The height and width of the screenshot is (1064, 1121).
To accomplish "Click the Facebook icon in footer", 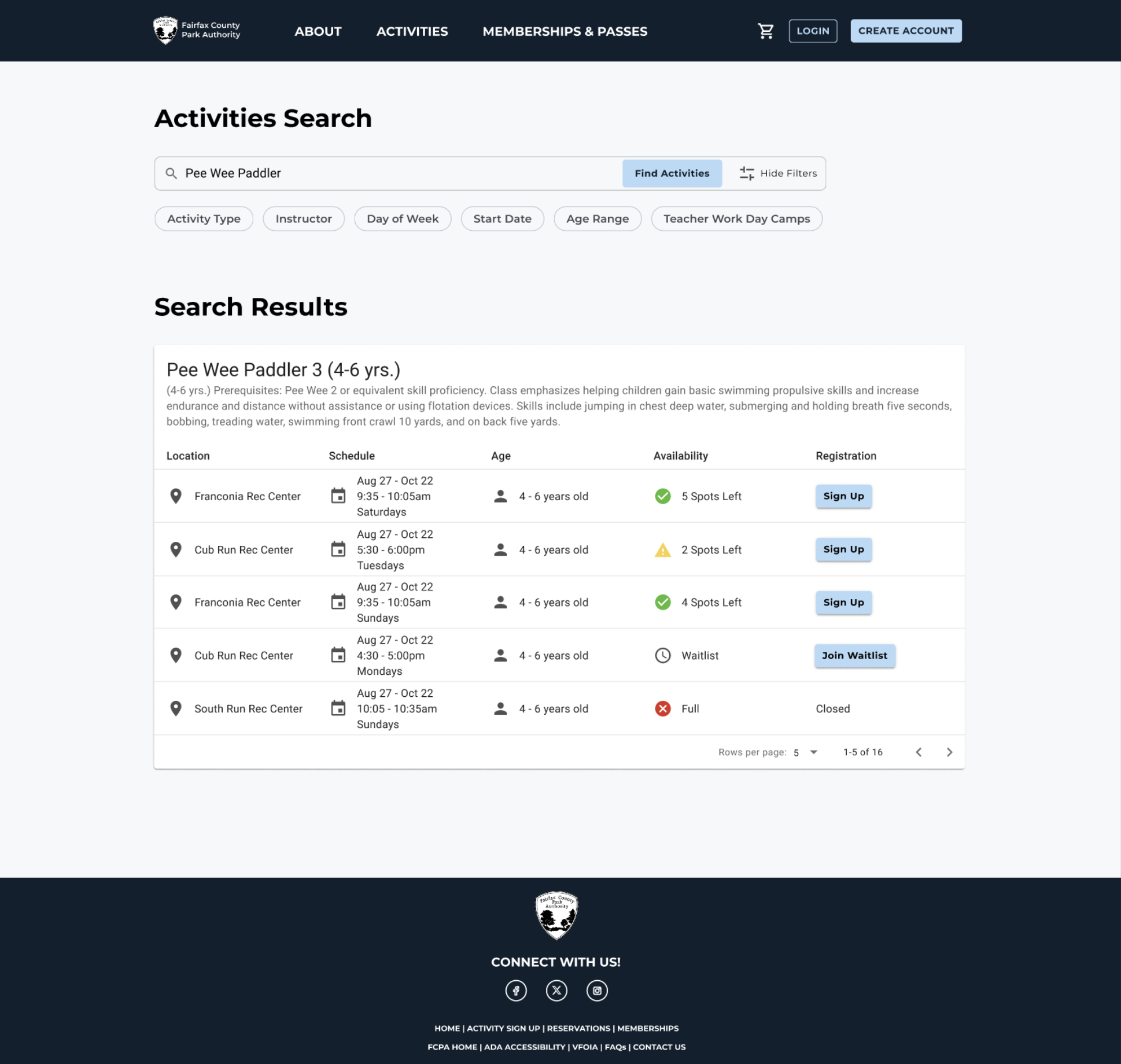I will pos(516,991).
